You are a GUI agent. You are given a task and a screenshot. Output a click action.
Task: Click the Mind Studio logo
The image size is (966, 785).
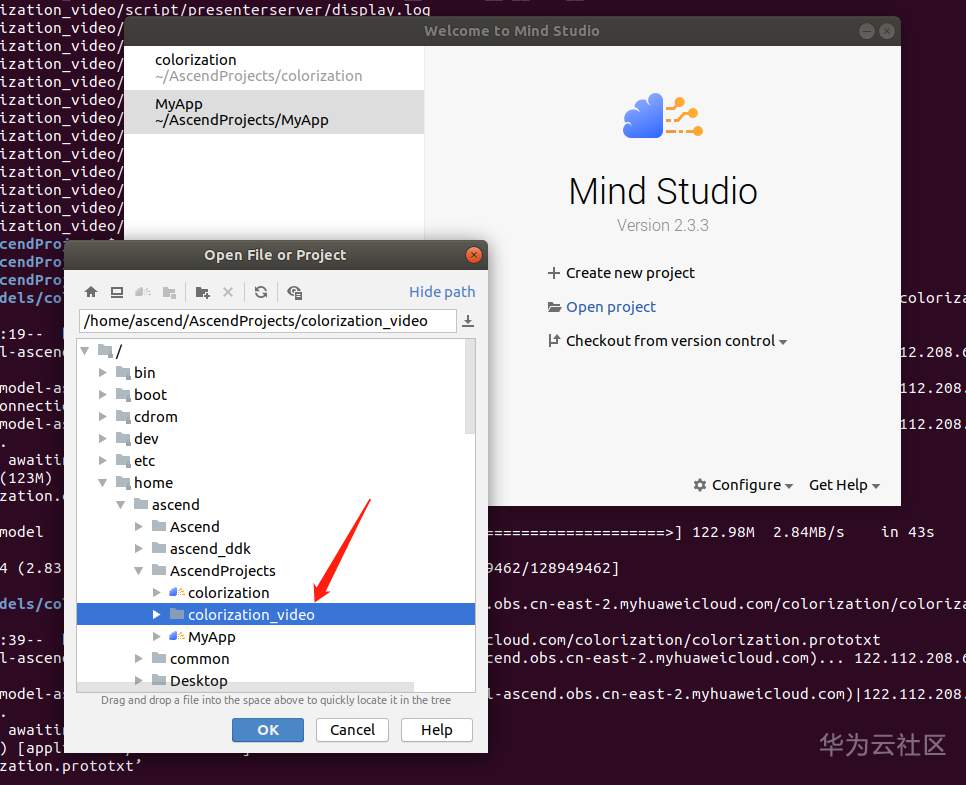click(x=663, y=116)
